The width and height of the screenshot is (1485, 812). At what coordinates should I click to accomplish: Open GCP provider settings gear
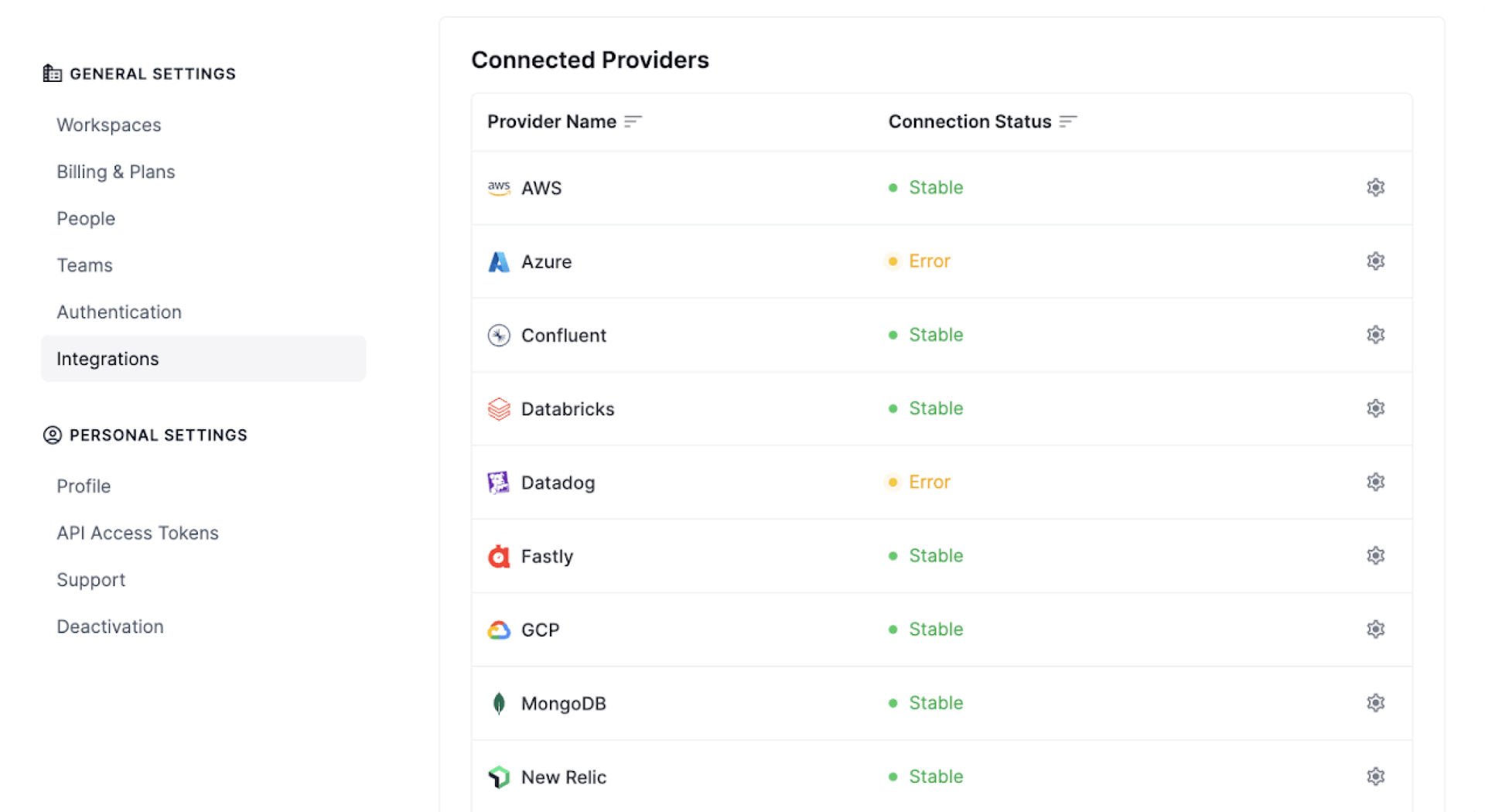pyautogui.click(x=1375, y=629)
